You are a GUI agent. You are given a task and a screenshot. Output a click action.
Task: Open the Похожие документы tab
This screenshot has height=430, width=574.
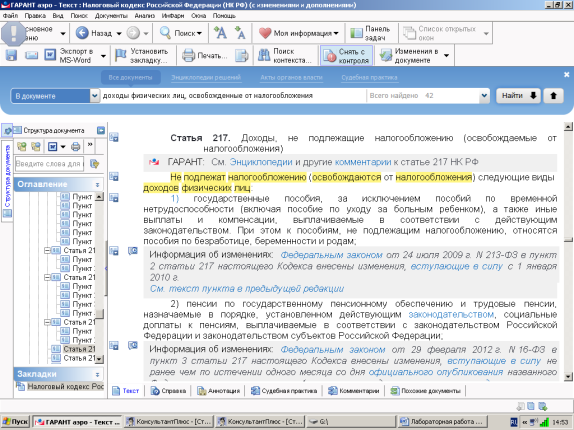point(425,391)
